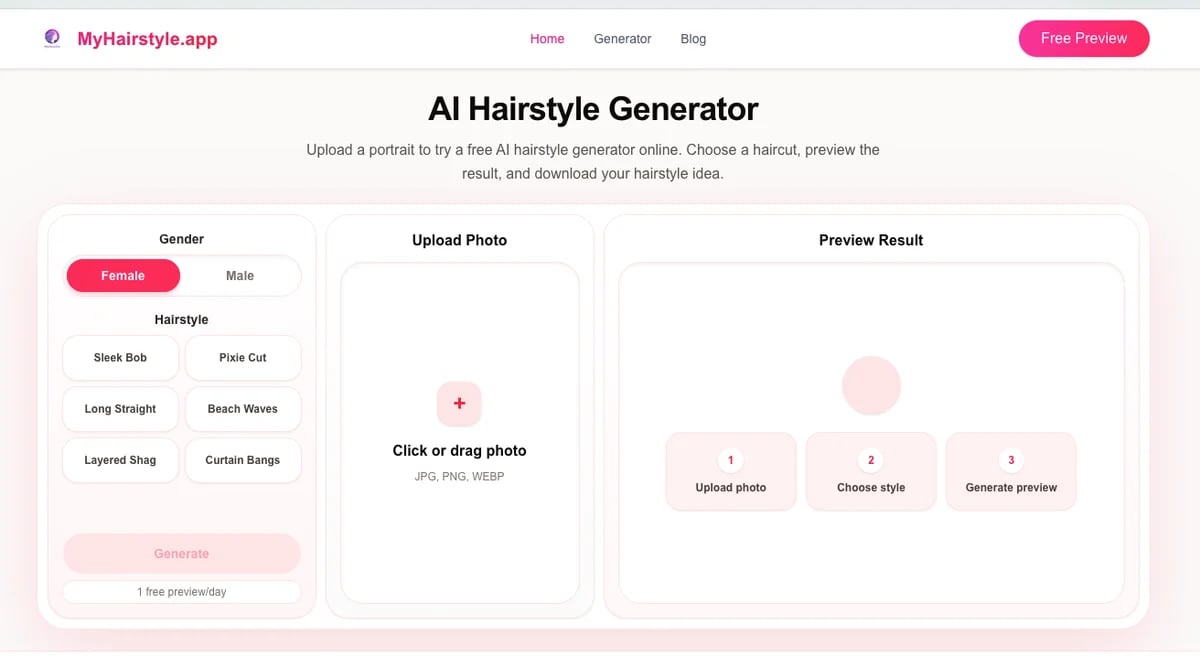Screen dimensions: 1200x659
Task: Go to the Generator page
Action: click(x=622, y=39)
